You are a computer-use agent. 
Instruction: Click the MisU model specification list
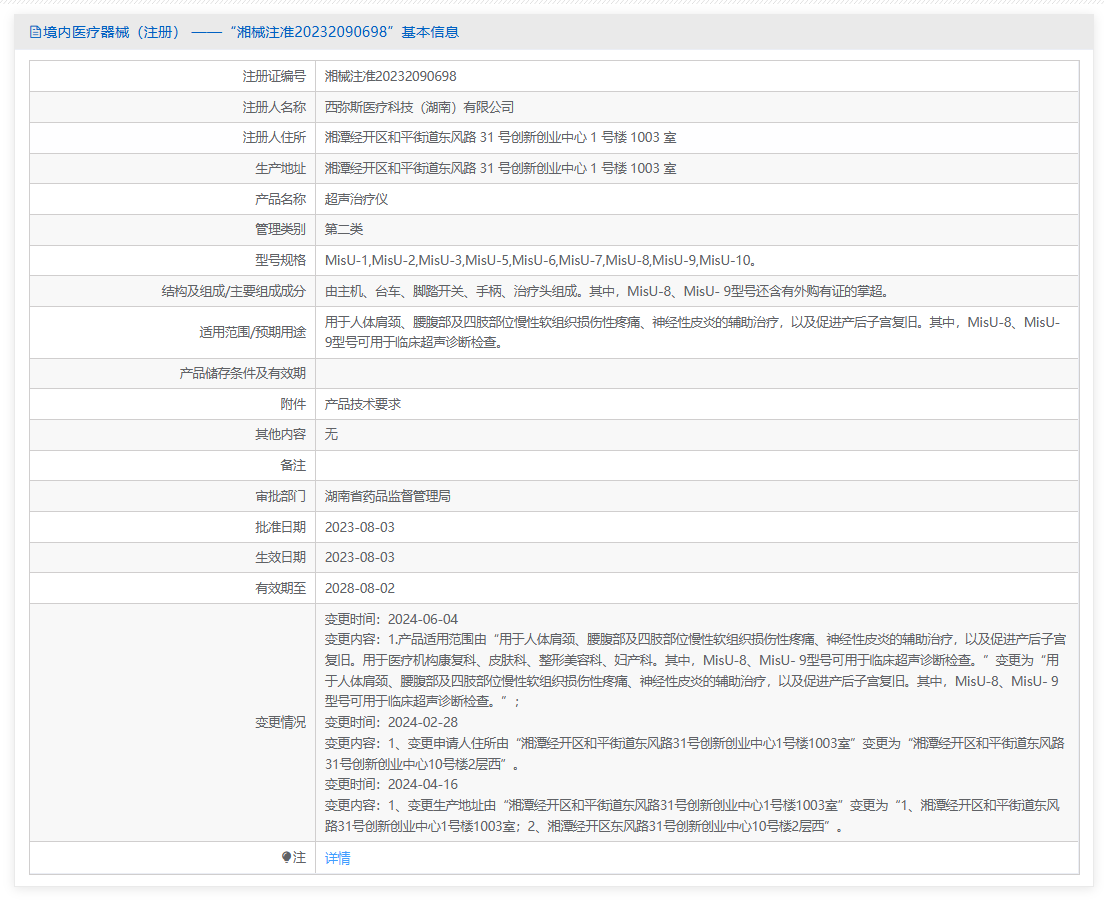tap(540, 261)
